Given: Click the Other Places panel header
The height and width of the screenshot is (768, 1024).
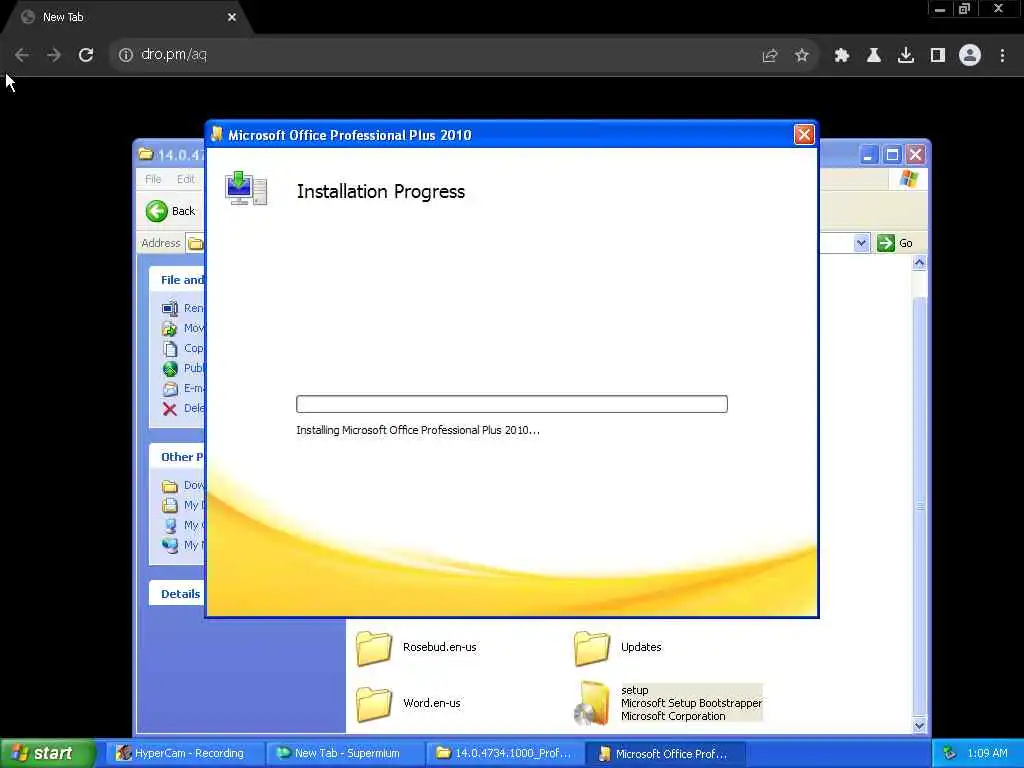Looking at the screenshot, I should [178, 456].
